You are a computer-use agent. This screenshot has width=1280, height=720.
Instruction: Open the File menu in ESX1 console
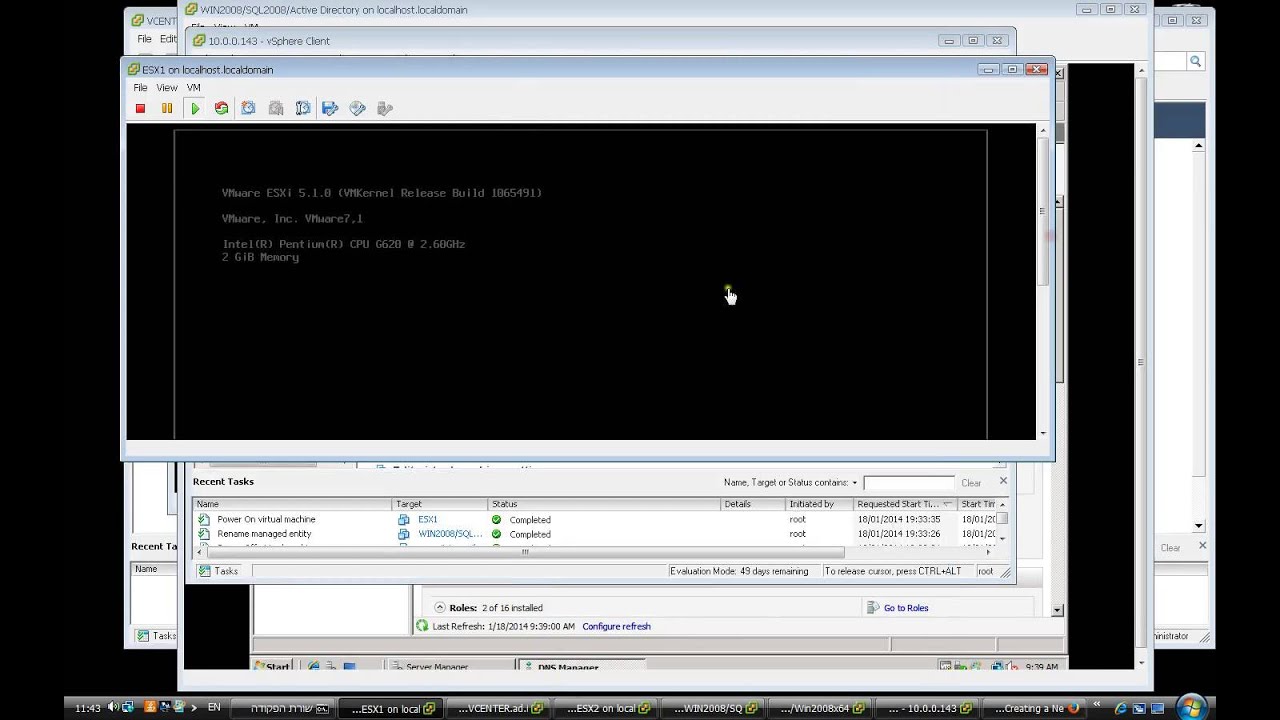[x=140, y=88]
